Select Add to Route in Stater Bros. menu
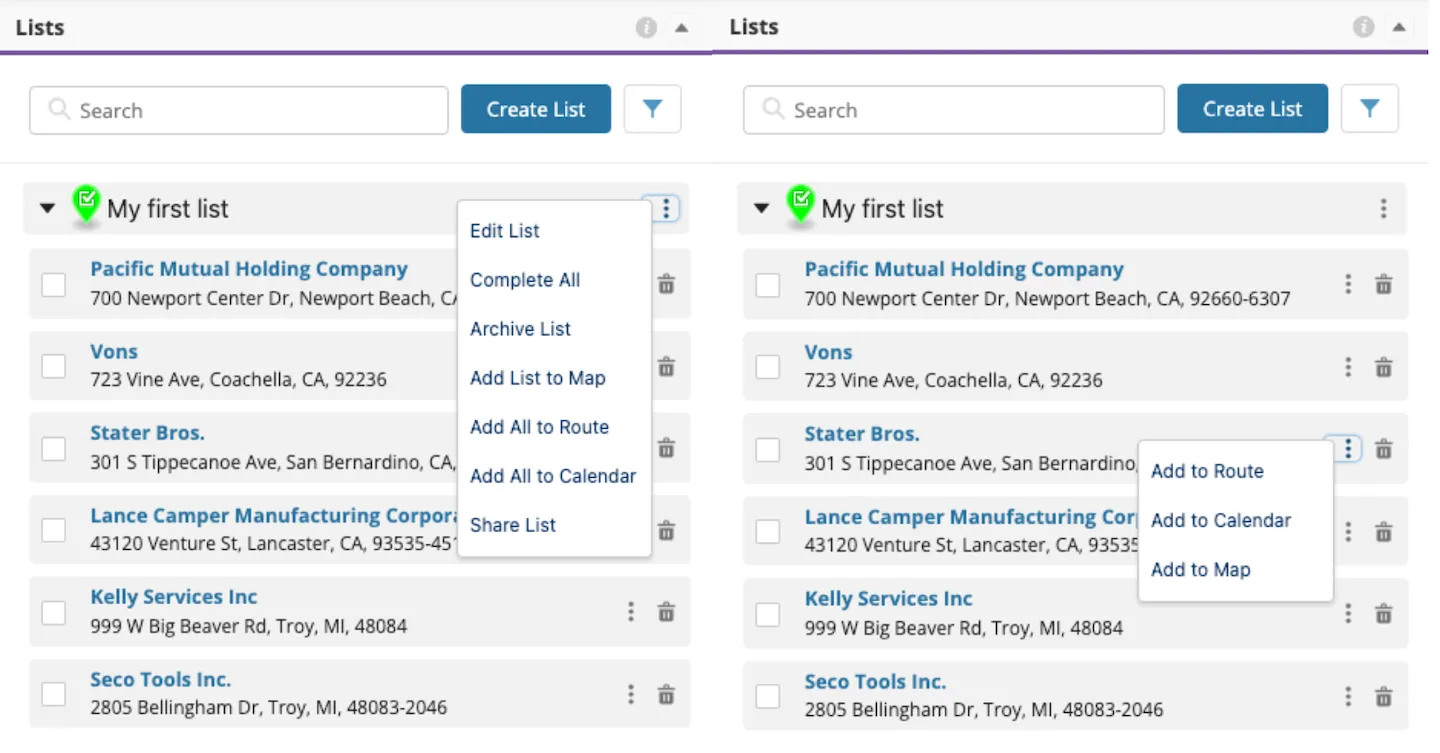 [1208, 471]
